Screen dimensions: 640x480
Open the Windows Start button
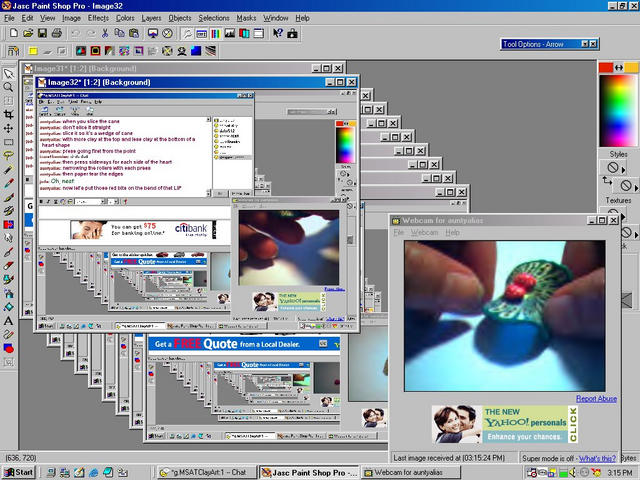click(x=19, y=472)
